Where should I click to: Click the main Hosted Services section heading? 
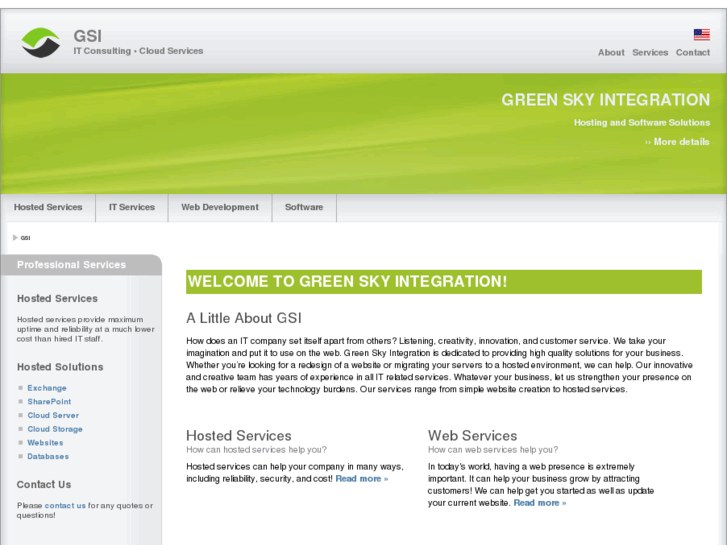[x=239, y=436]
